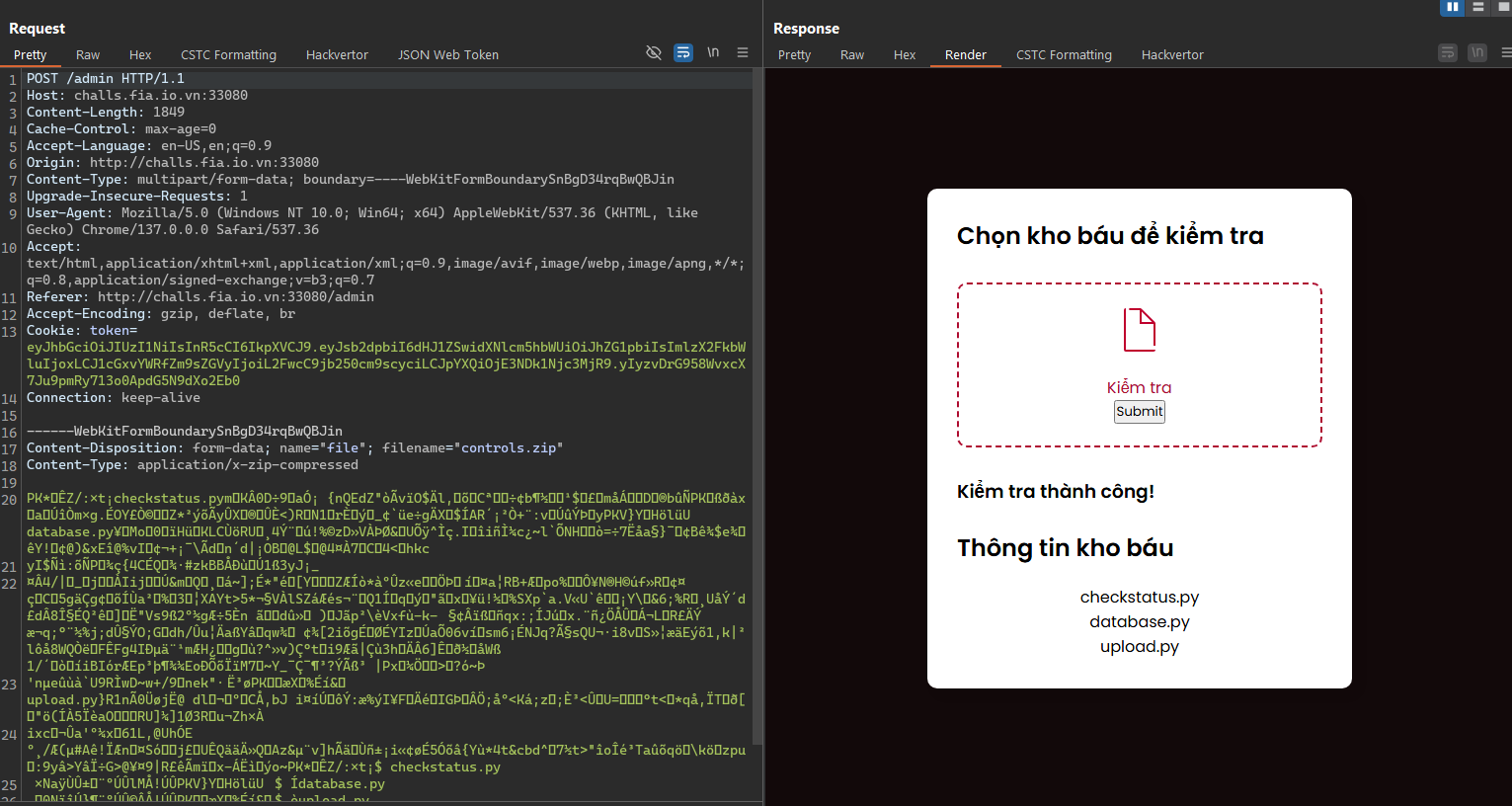
Task: Click the 'Chọn kho báu để kiểm tra' heading
Action: [1110, 236]
